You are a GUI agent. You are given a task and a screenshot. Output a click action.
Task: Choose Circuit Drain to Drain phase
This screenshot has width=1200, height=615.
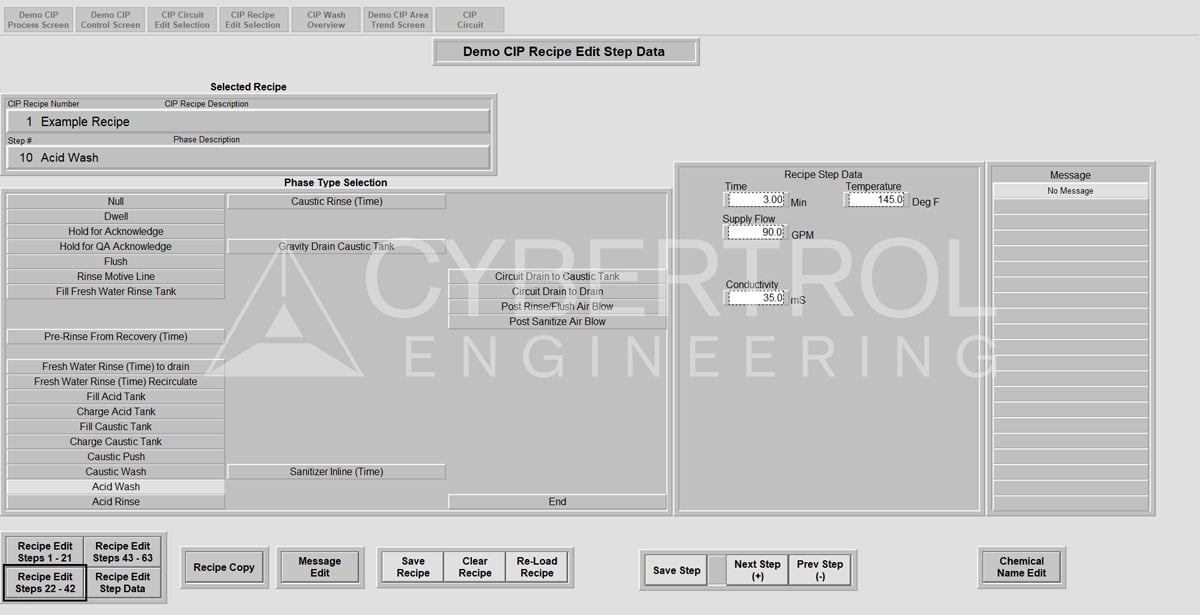tap(557, 291)
